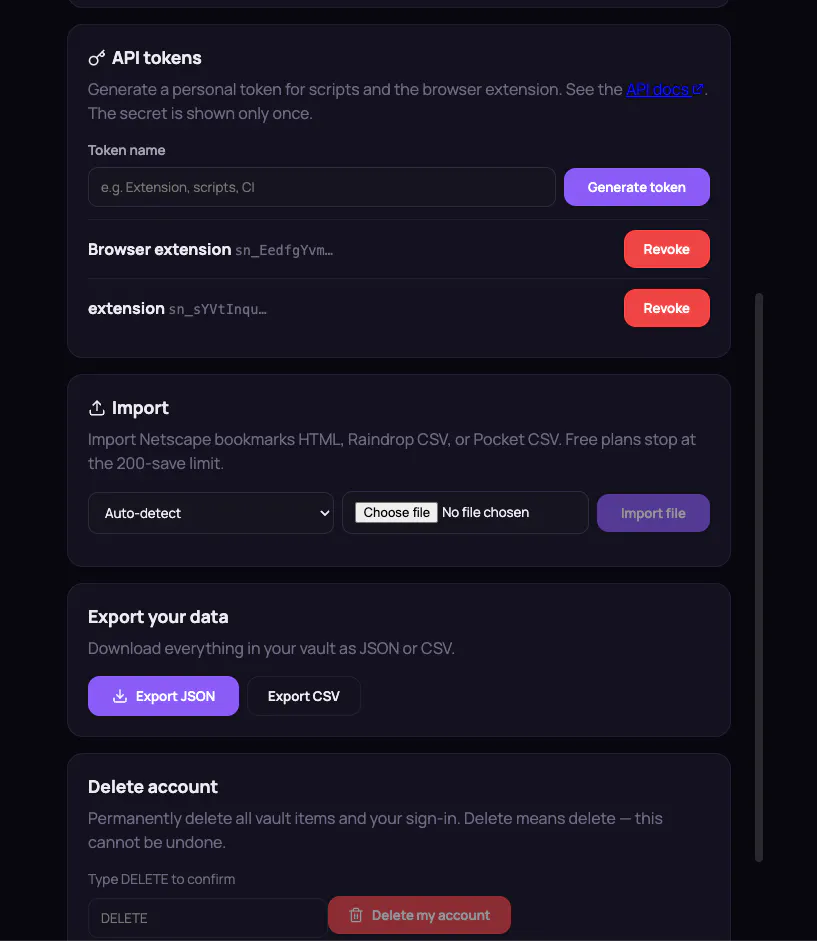The width and height of the screenshot is (817, 941).
Task: Select the sn_EedfgYvm token prefix text
Action: coord(284,250)
